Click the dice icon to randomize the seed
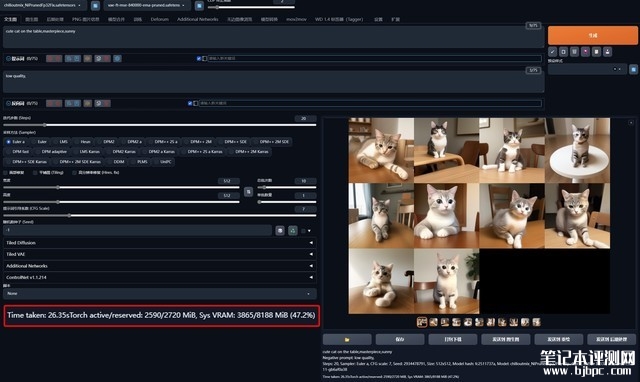 pyautogui.click(x=280, y=231)
